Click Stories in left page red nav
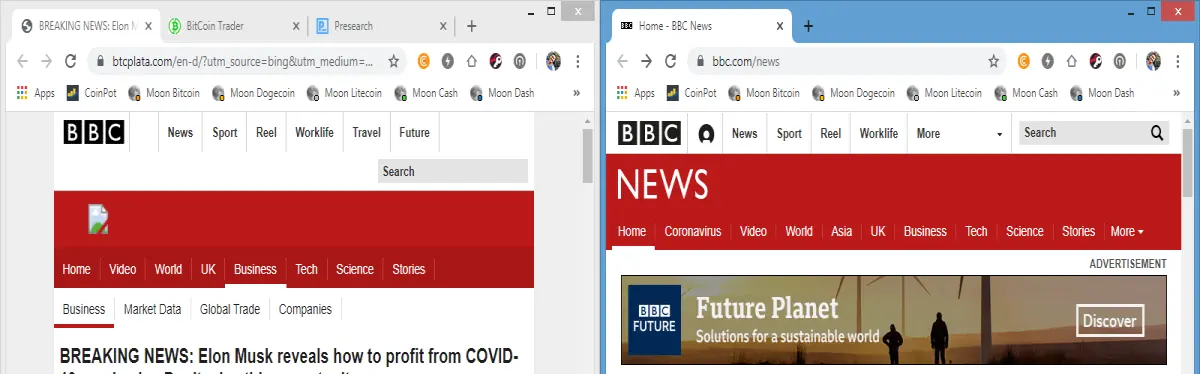Image resolution: width=1200 pixels, height=374 pixels. (409, 269)
